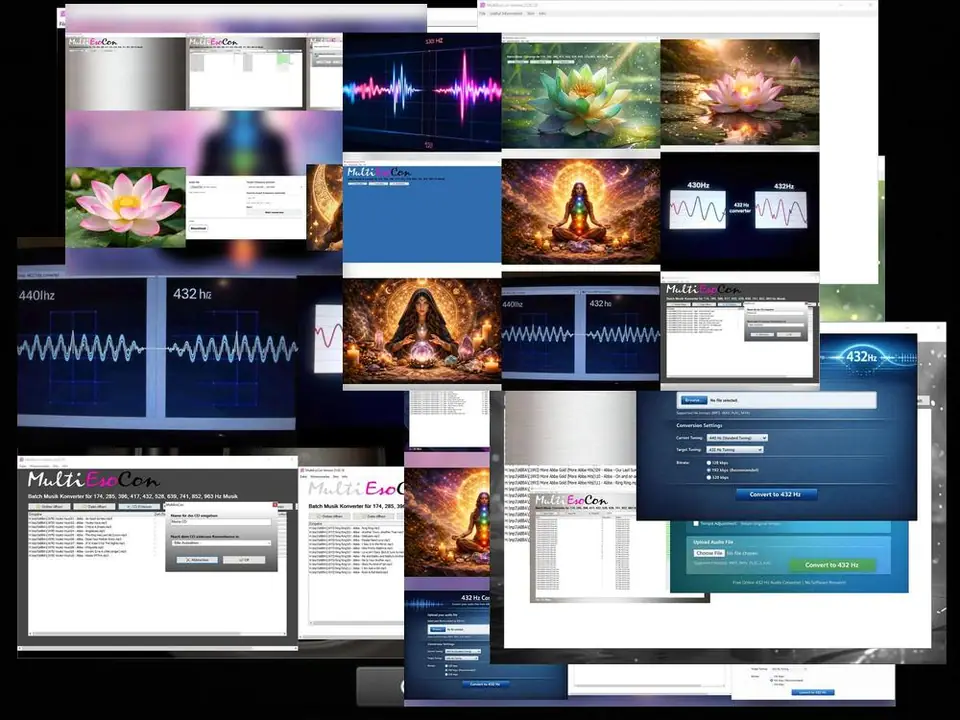The image size is (960, 720).
Task: Click the MultiEsoCon app icon in the dialog title bar
Action: tap(165, 505)
